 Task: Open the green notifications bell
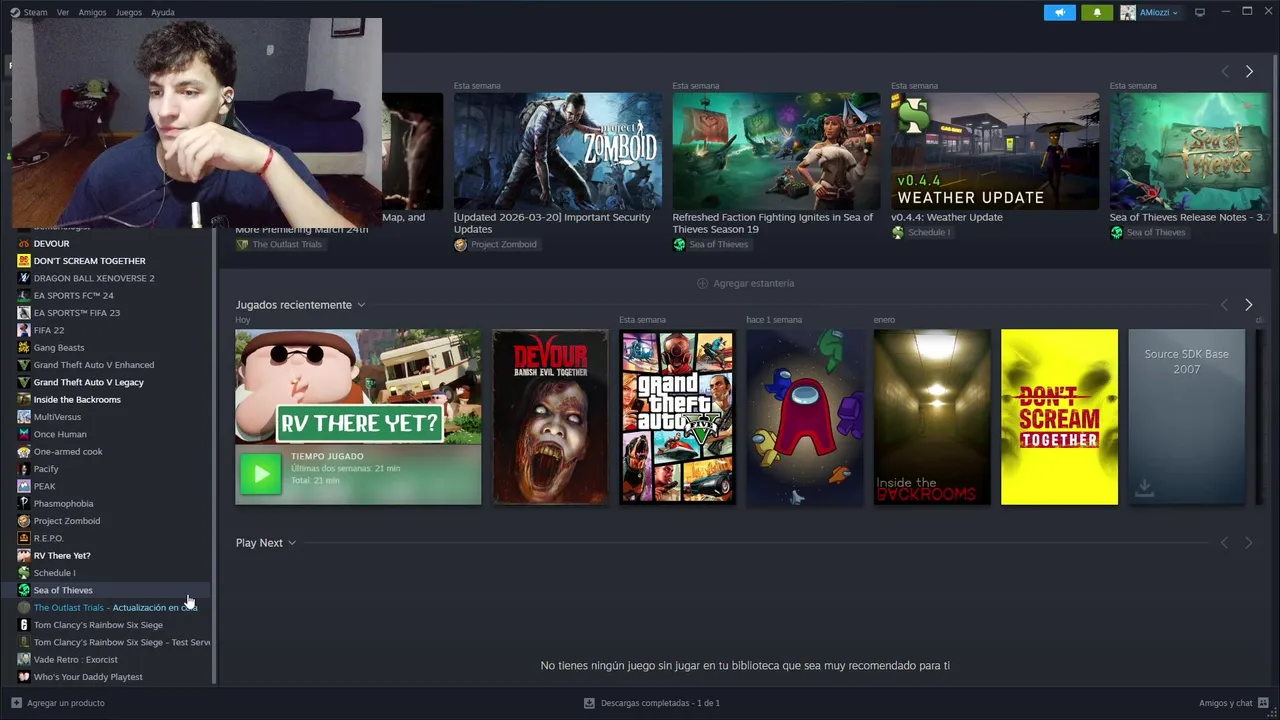[1097, 12]
